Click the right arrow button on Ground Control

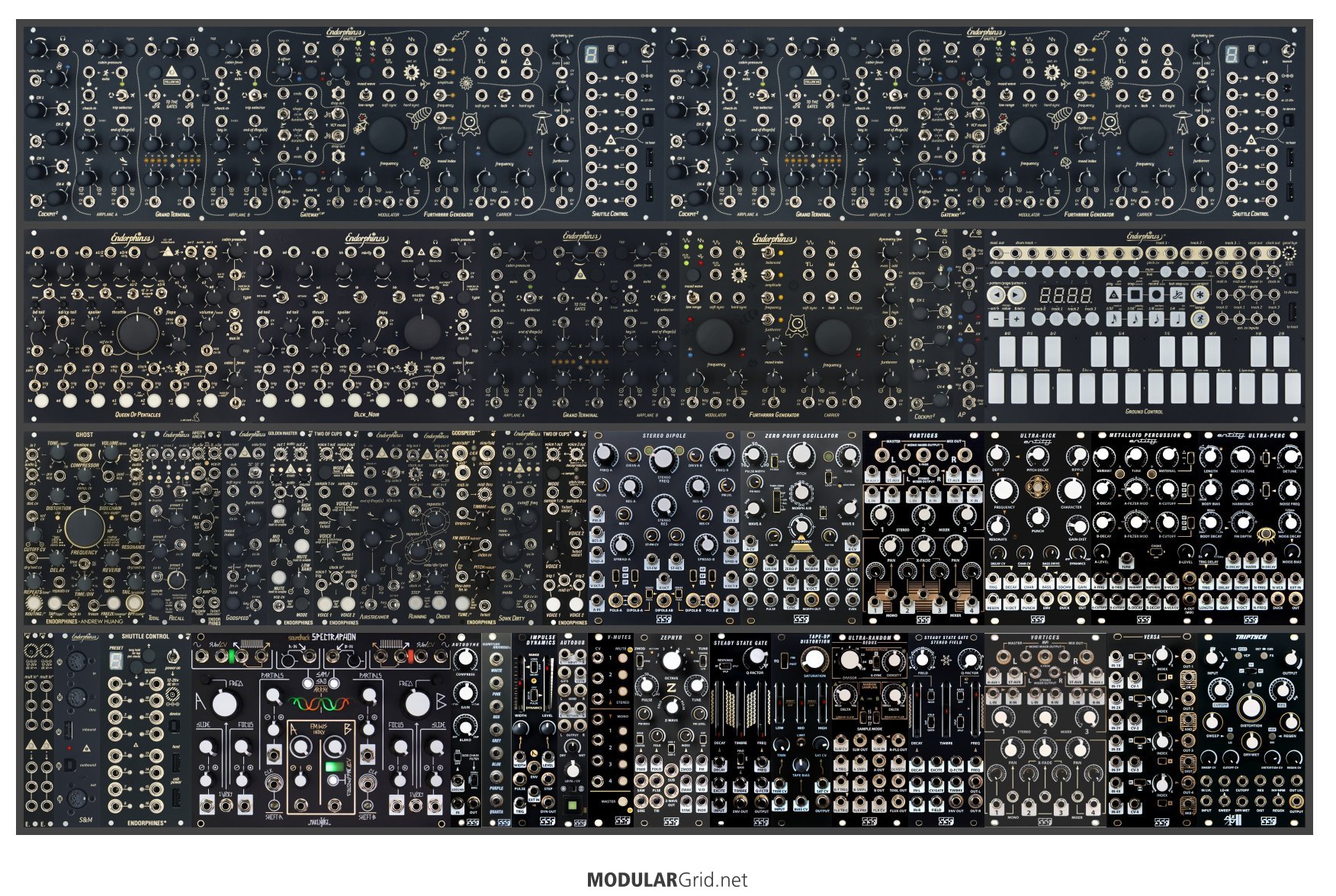point(1016,294)
